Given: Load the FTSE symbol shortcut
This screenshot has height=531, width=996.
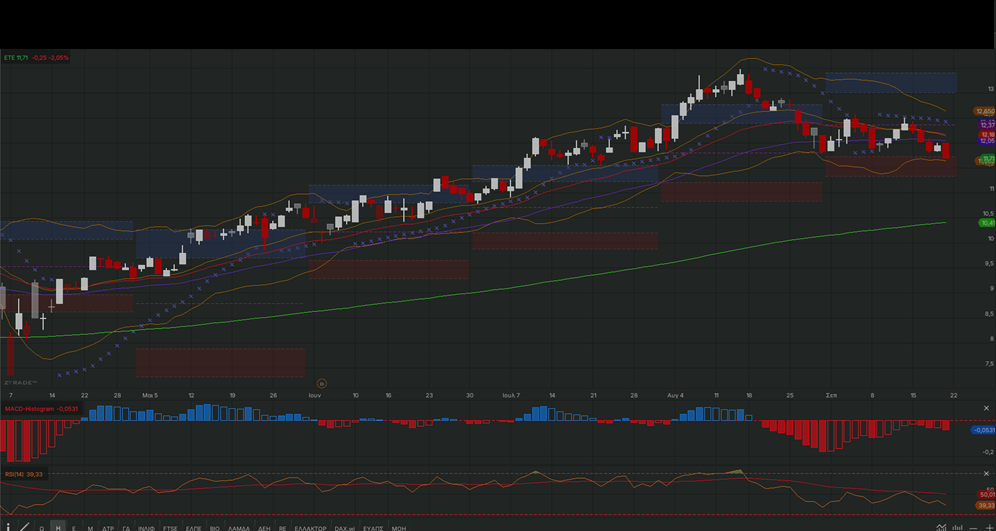Looking at the screenshot, I should (x=170, y=528).
